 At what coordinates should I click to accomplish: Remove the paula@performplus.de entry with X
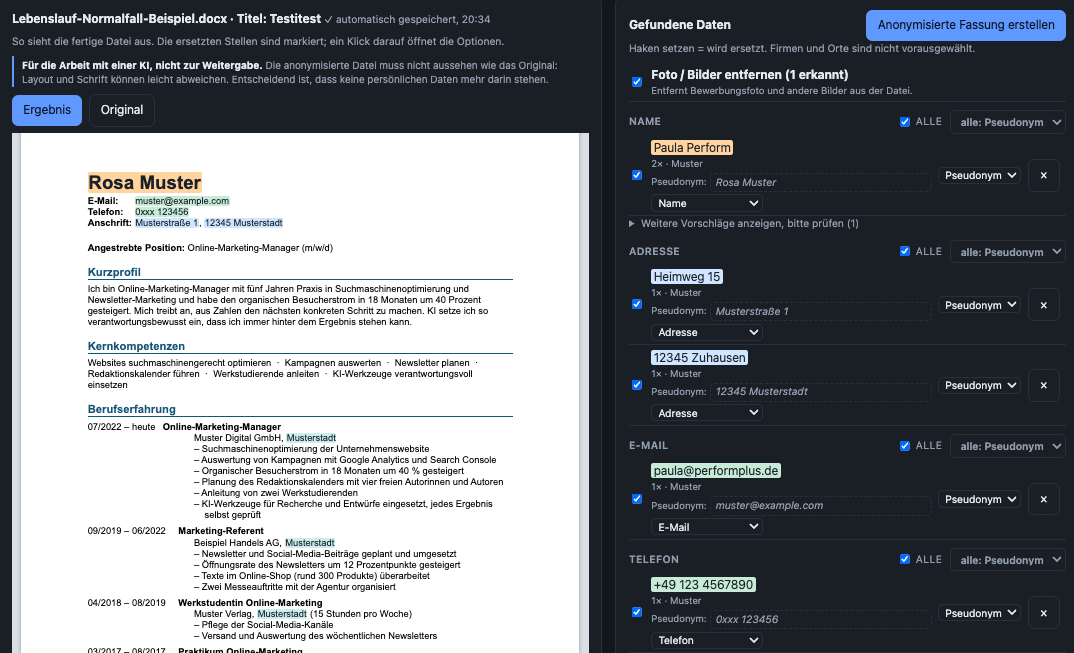pyautogui.click(x=1043, y=499)
